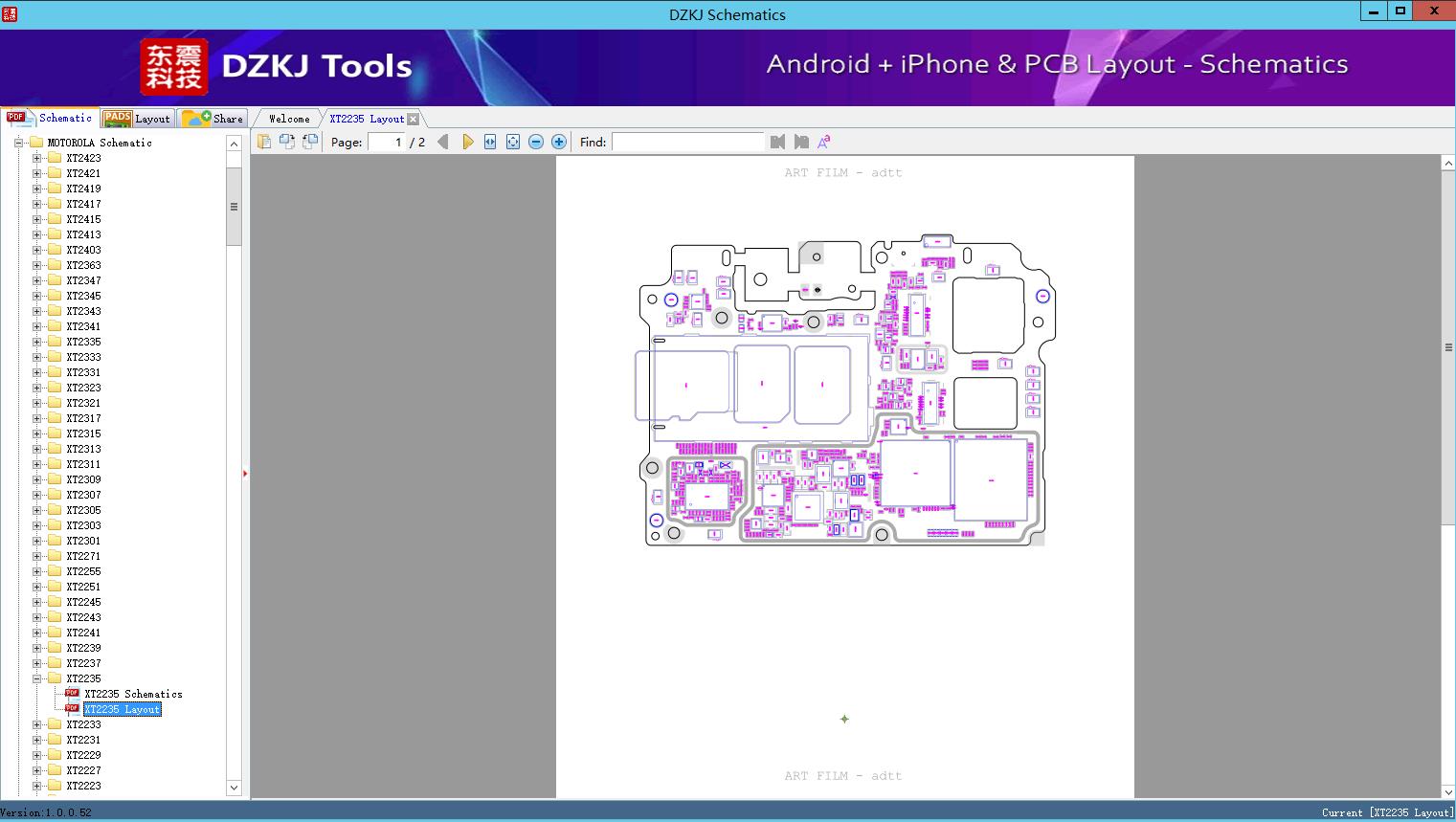The image size is (1456, 822).
Task: Collapse the side panel with the red arrow
Action: (245, 474)
